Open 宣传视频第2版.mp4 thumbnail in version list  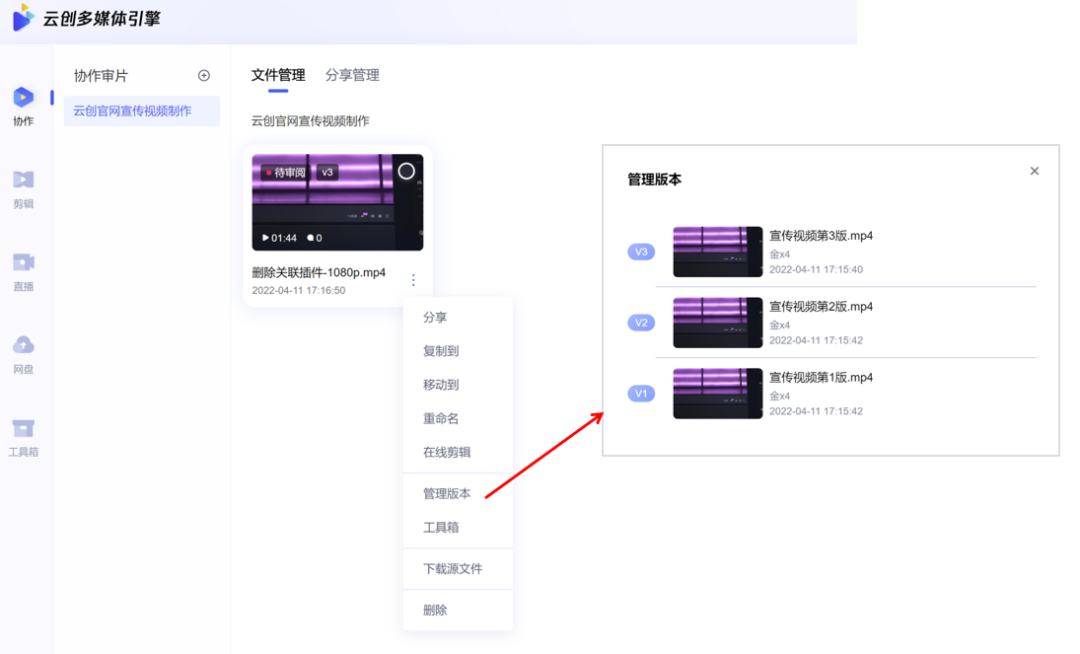click(x=717, y=323)
